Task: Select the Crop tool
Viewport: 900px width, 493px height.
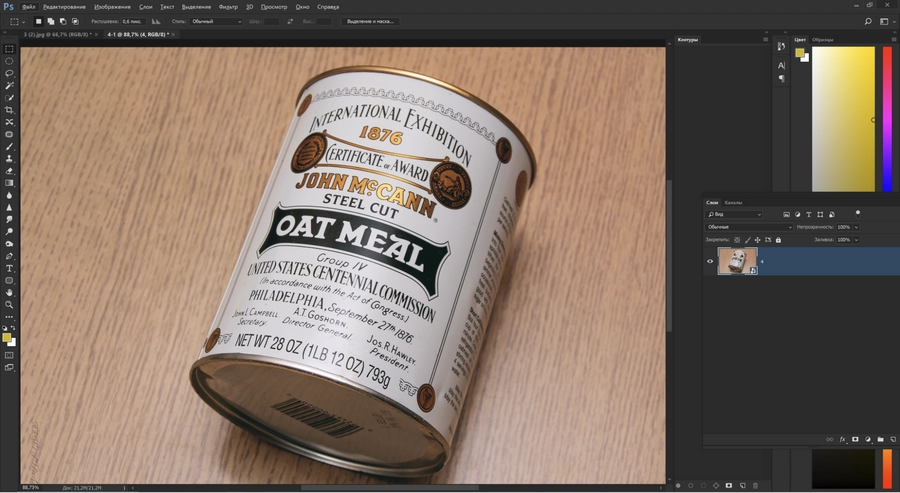Action: tap(9, 110)
